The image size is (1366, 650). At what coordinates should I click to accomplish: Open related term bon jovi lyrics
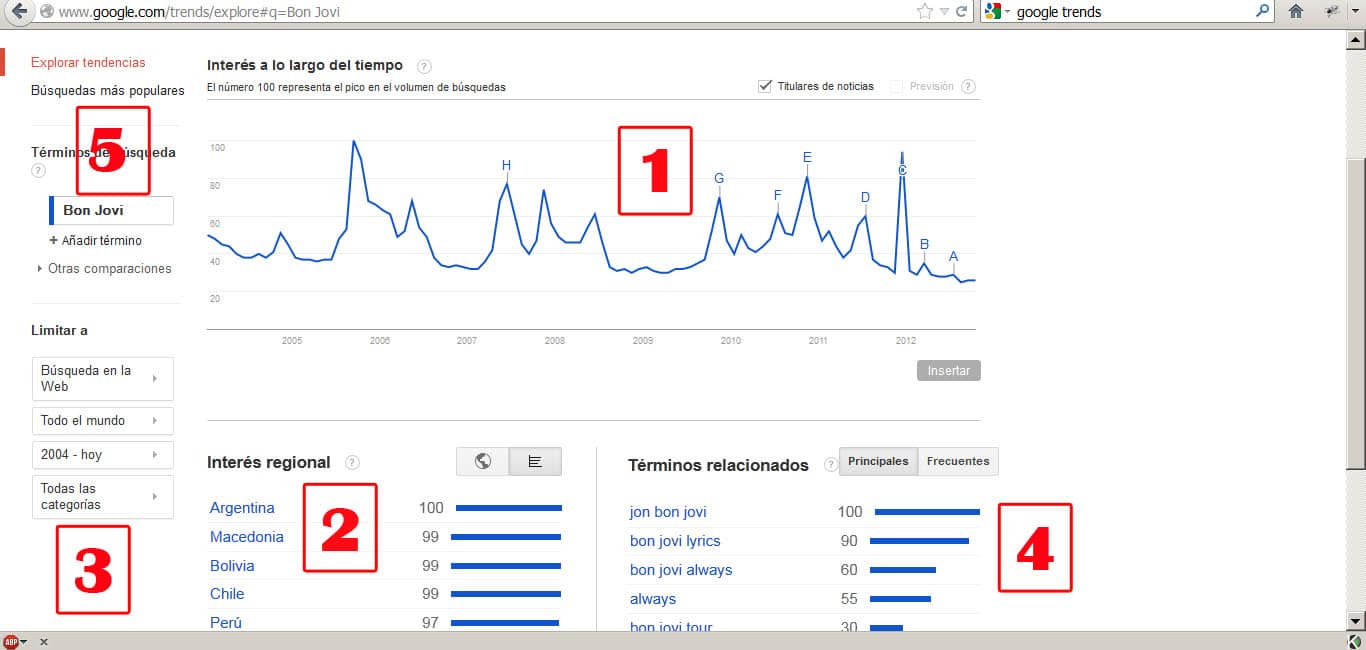pyautogui.click(x=675, y=541)
